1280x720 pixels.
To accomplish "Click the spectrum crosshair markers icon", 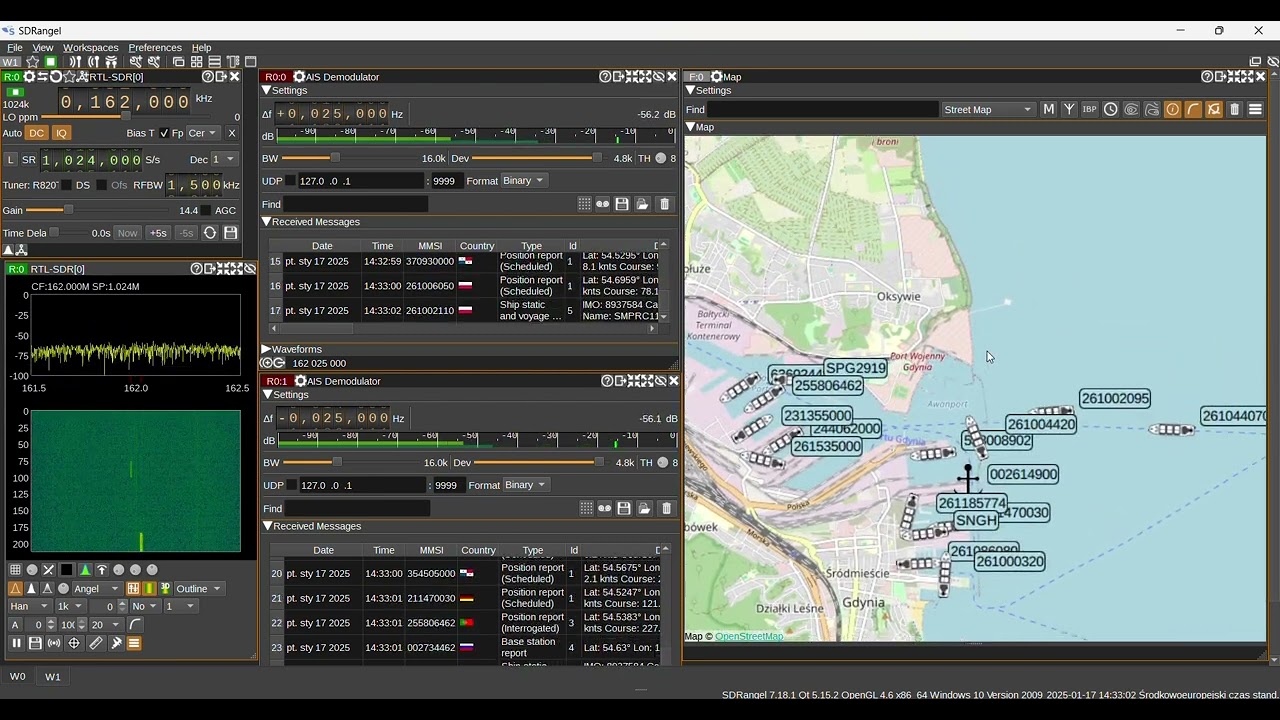I will point(74,643).
